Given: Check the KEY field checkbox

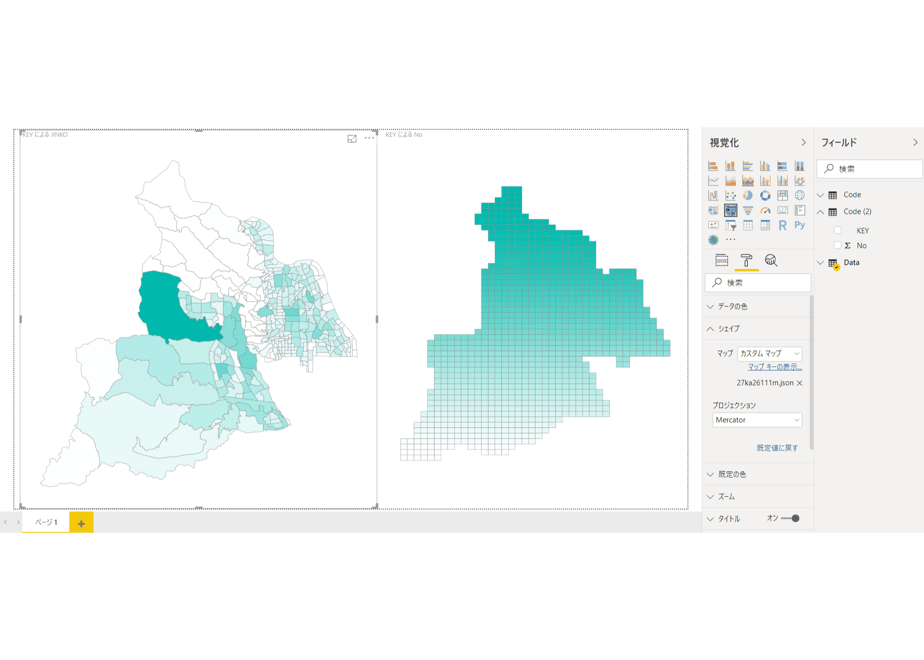Looking at the screenshot, I should tap(837, 230).
